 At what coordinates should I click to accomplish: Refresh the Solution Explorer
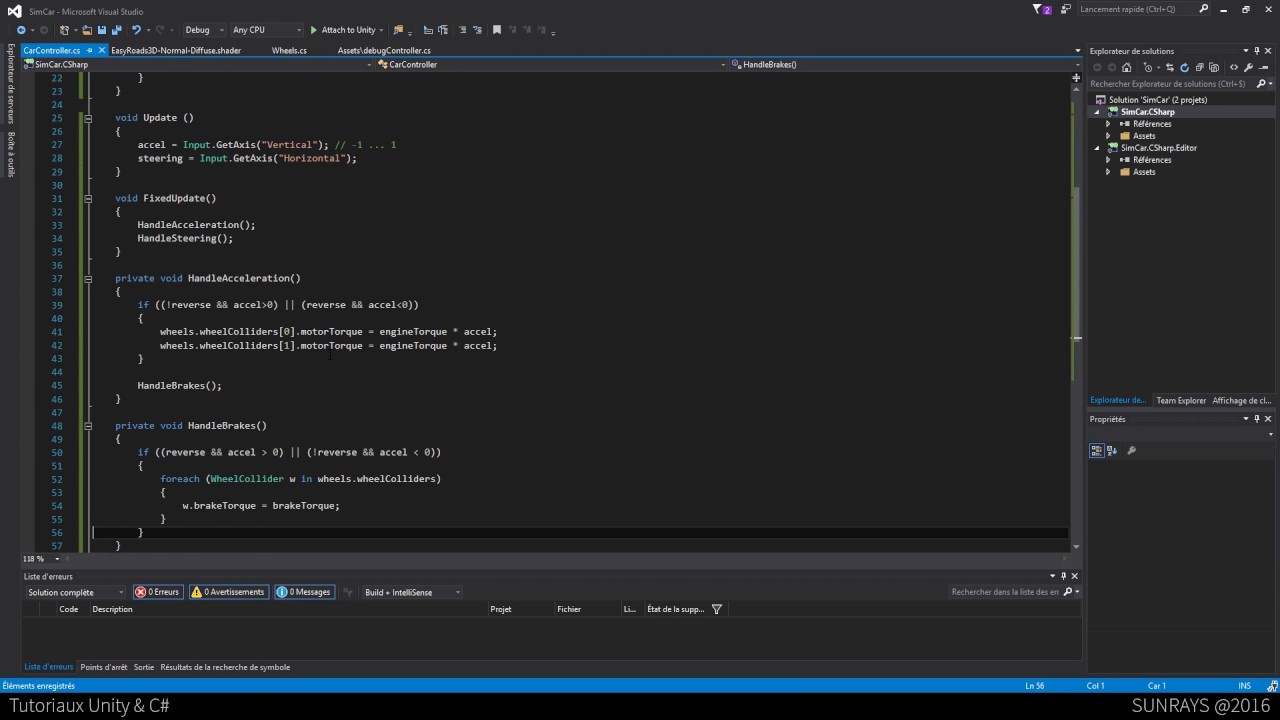[x=1184, y=67]
